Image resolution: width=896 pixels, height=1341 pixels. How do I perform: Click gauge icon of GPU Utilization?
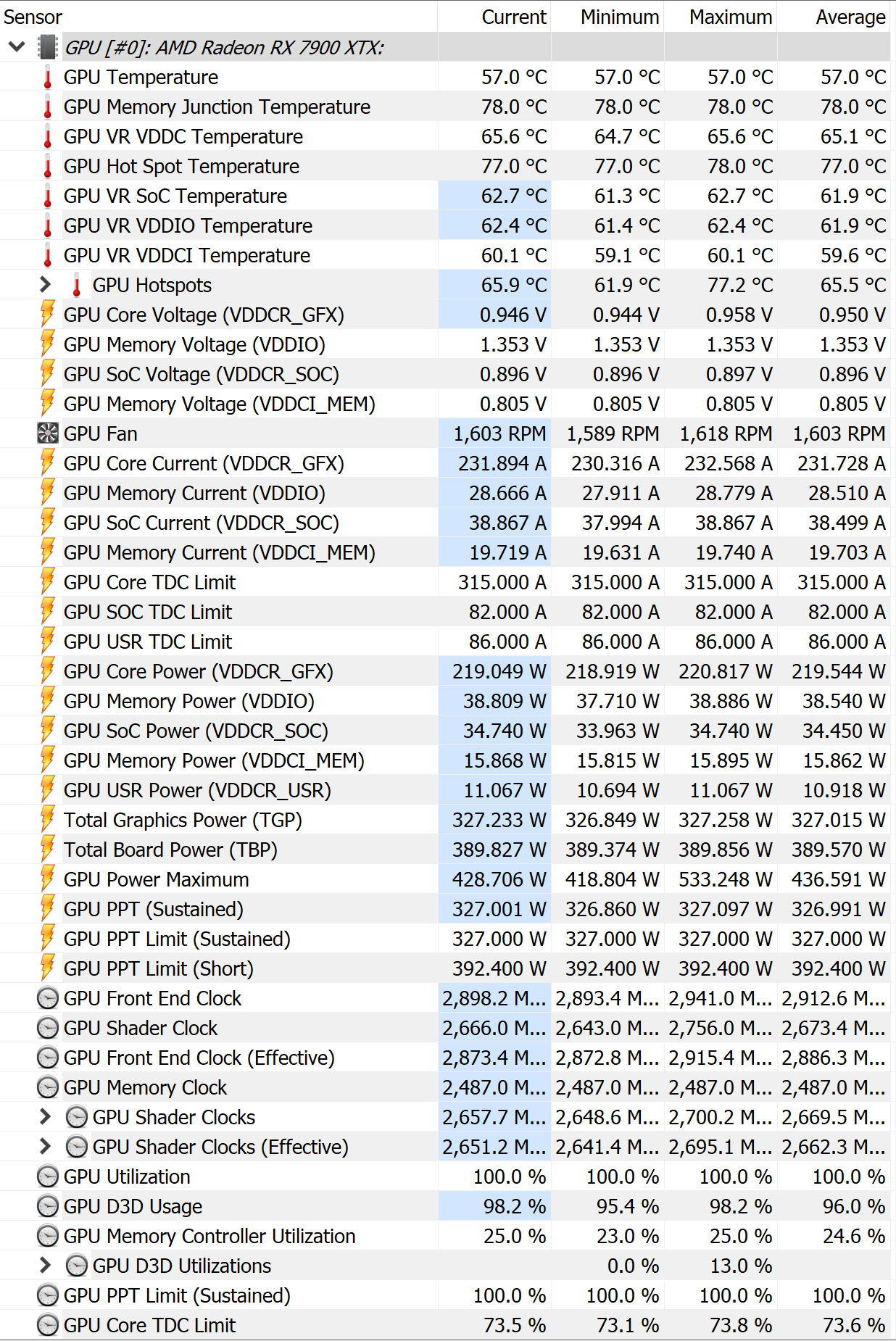(x=48, y=1176)
